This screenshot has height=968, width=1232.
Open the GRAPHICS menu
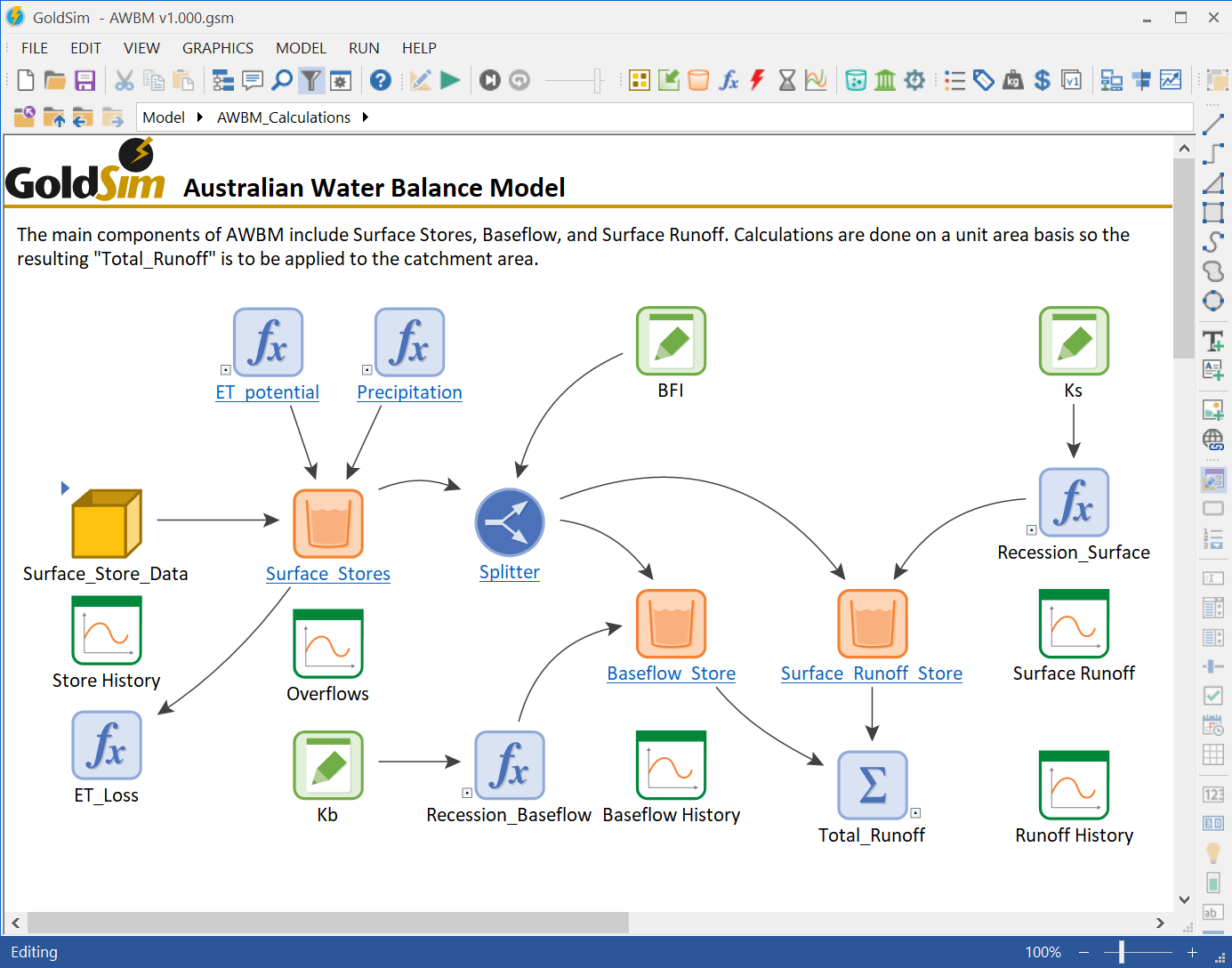click(218, 48)
